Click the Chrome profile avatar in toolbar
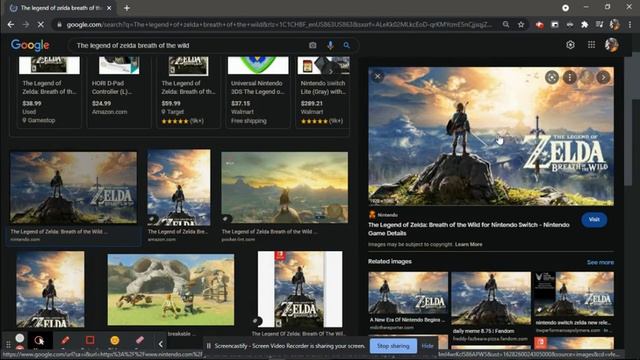 615,25
